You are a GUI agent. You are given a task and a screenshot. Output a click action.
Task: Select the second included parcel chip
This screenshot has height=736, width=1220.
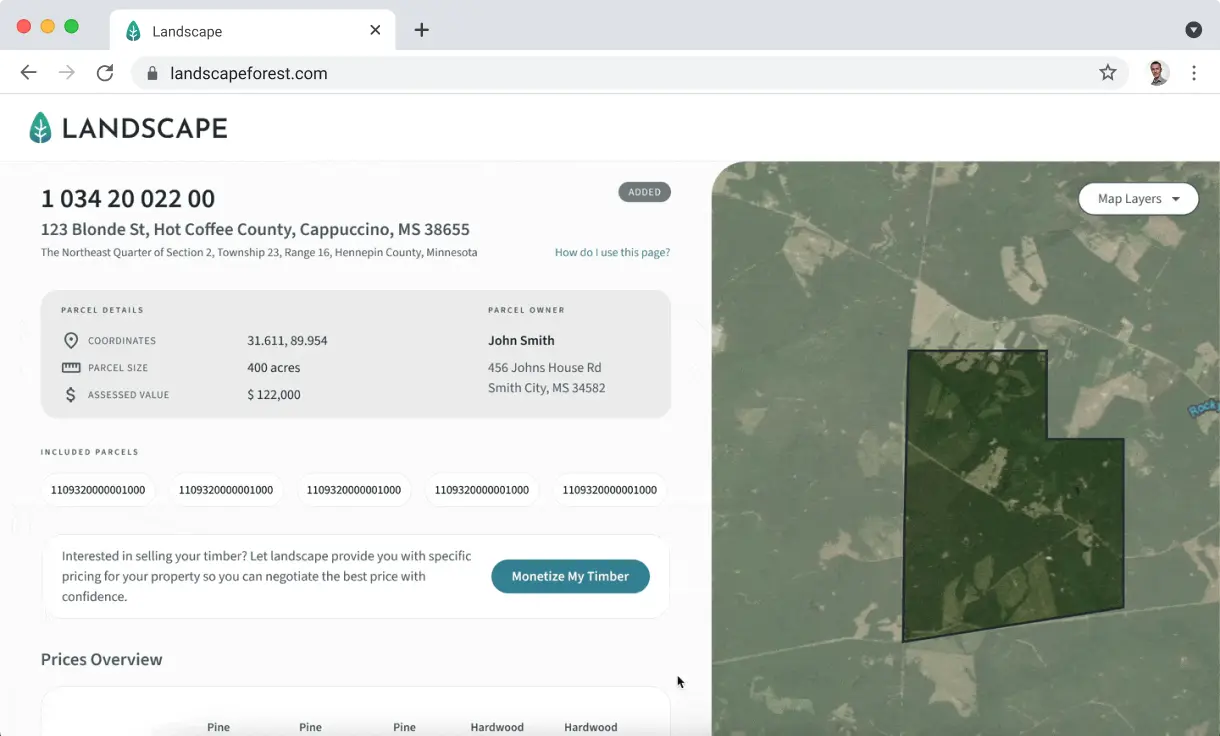point(226,490)
